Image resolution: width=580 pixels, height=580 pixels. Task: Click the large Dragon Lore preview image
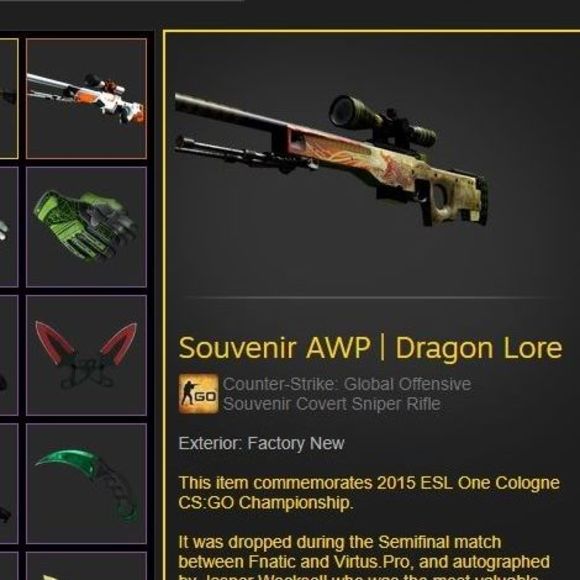331,160
